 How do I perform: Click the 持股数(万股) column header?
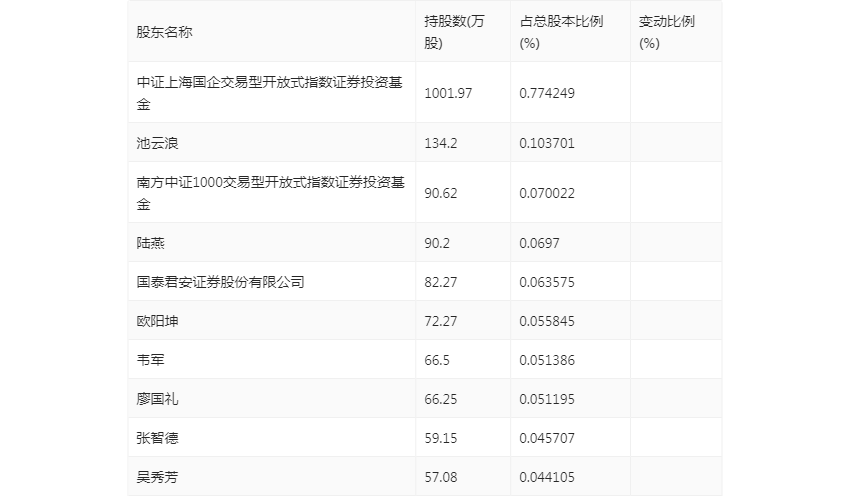coord(454,32)
